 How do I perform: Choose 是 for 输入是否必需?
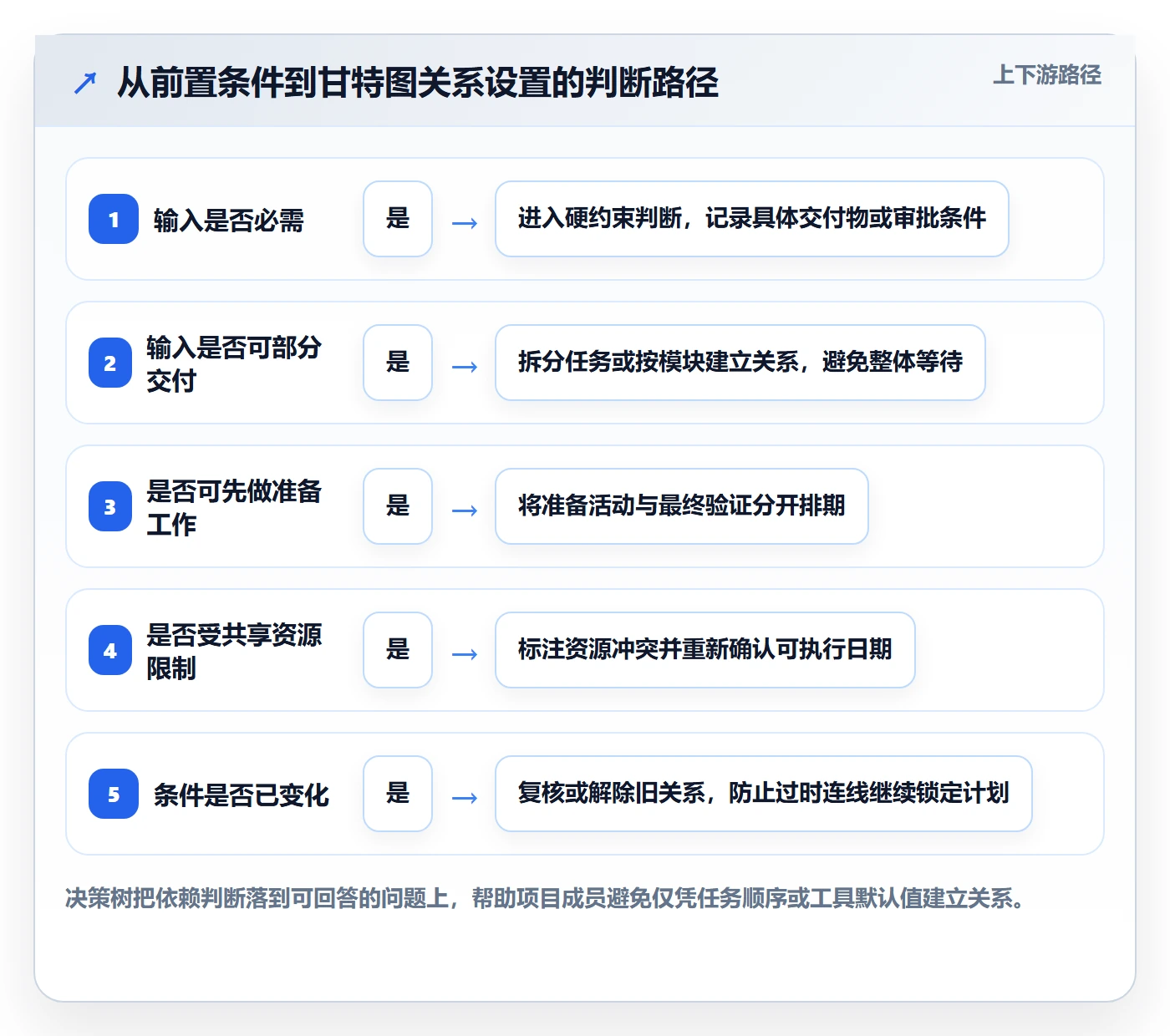pos(398,219)
